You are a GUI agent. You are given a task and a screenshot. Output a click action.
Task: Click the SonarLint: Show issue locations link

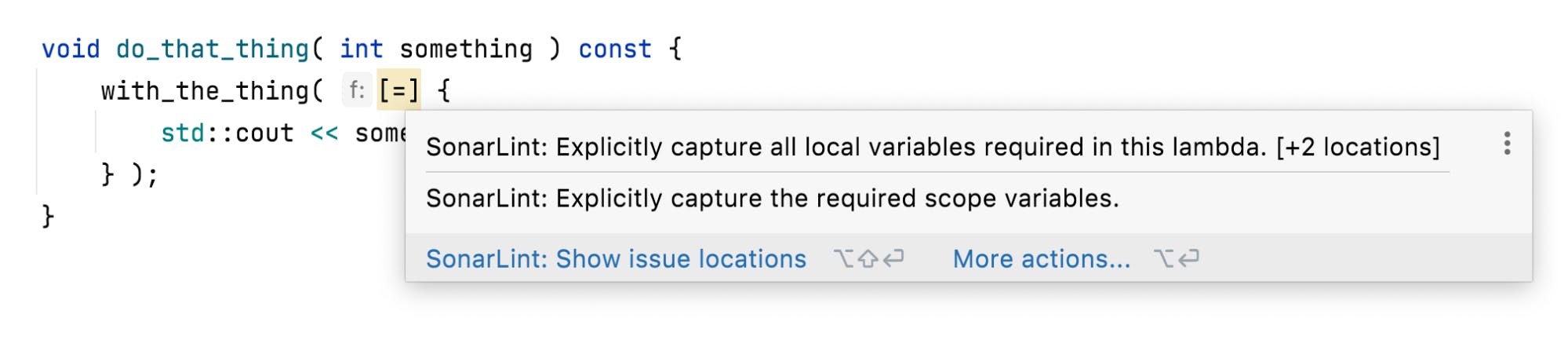[x=616, y=259]
